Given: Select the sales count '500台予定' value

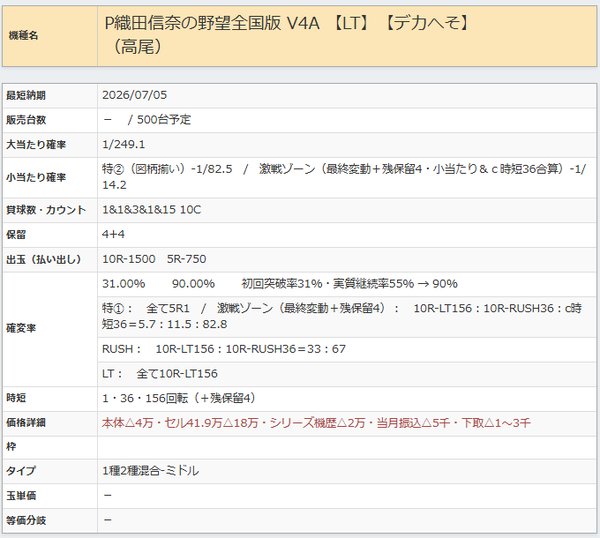Looking at the screenshot, I should coord(163,119).
